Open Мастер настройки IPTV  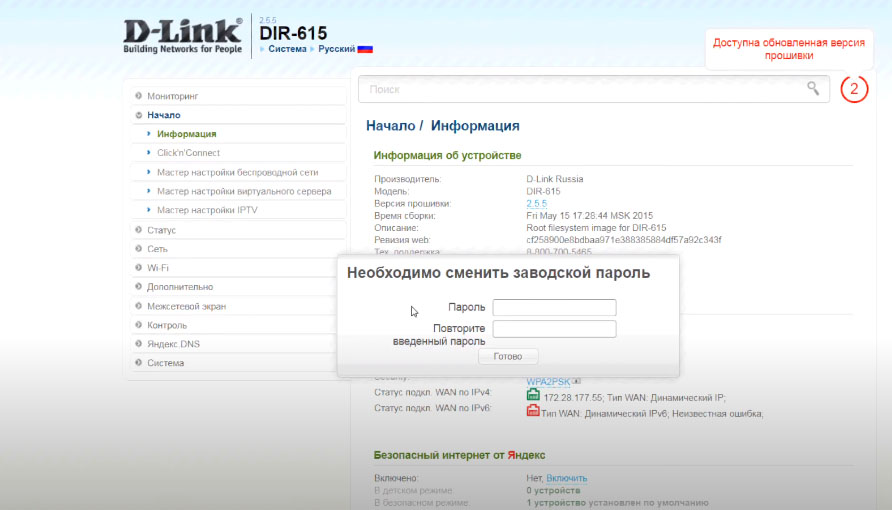pyautogui.click(x=207, y=210)
